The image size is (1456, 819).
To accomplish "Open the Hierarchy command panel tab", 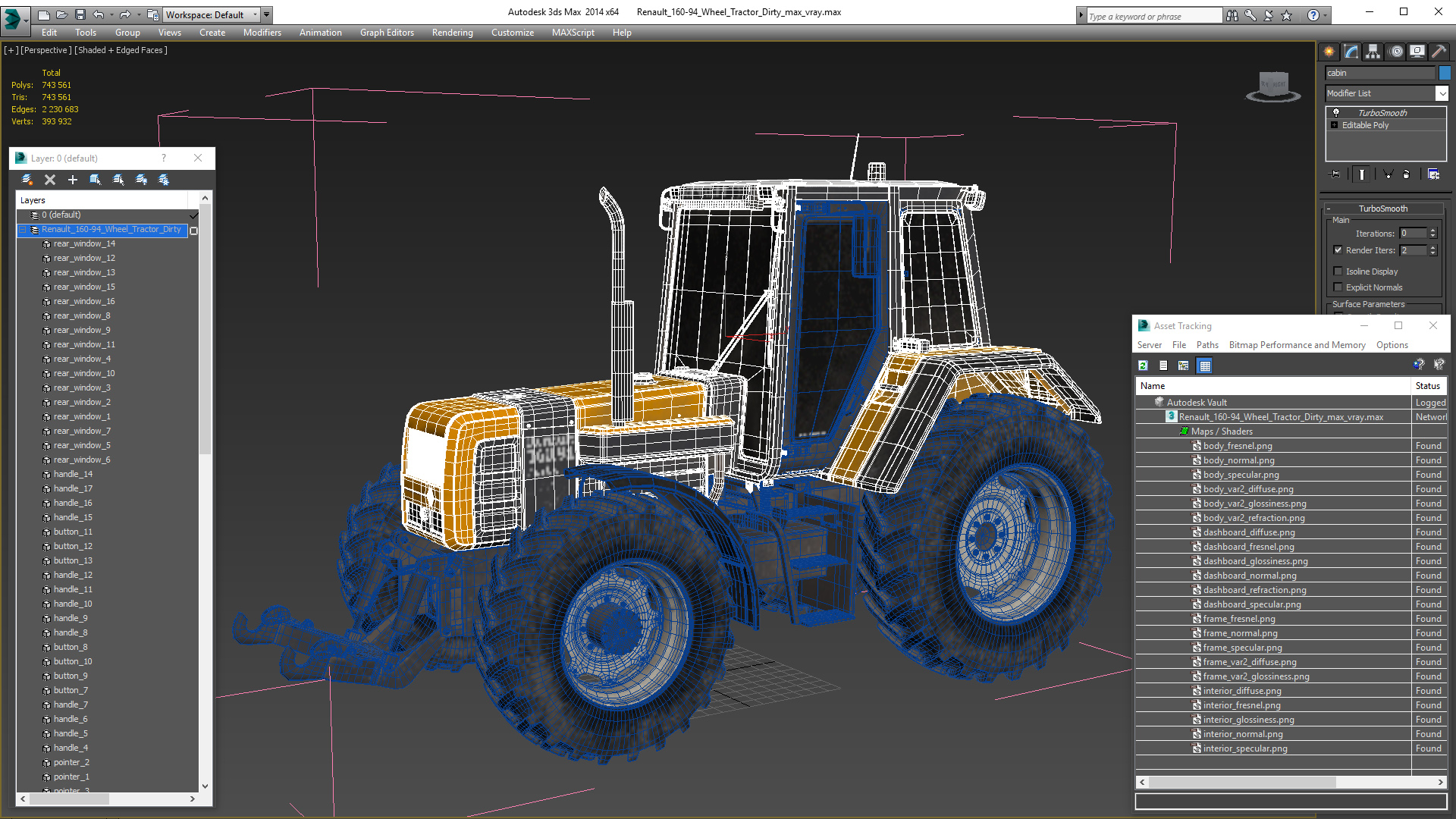I will click(x=1373, y=52).
